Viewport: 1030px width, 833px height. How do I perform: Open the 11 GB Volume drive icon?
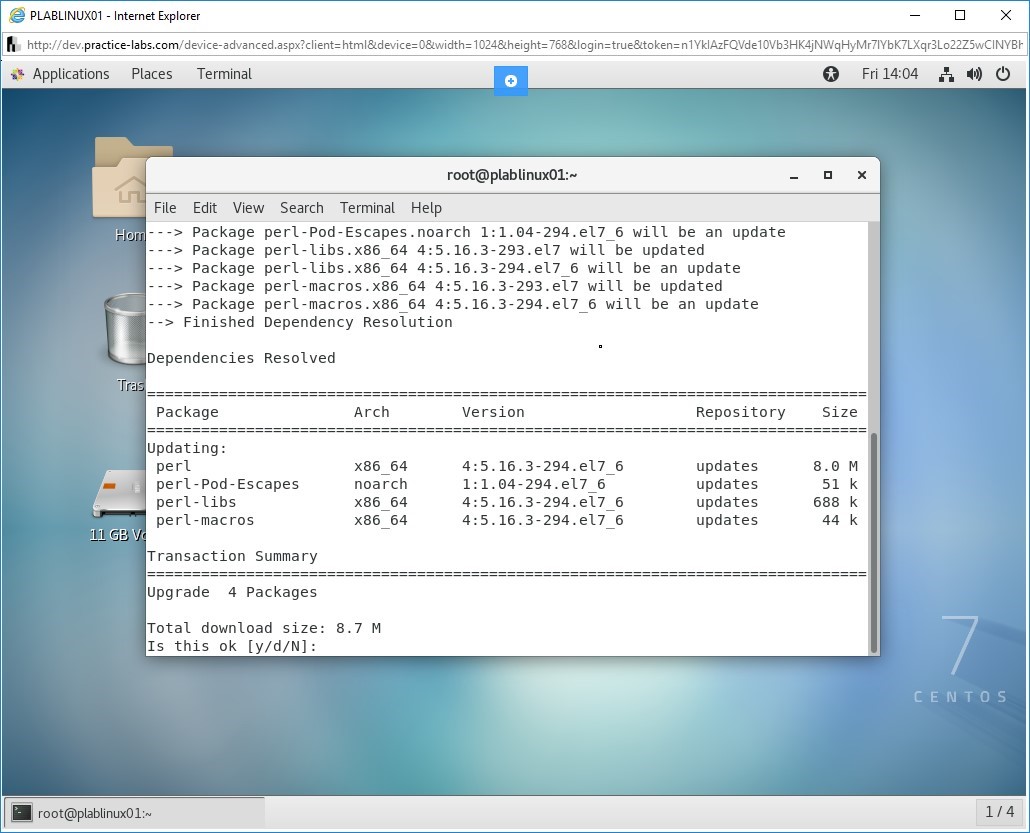coord(116,495)
